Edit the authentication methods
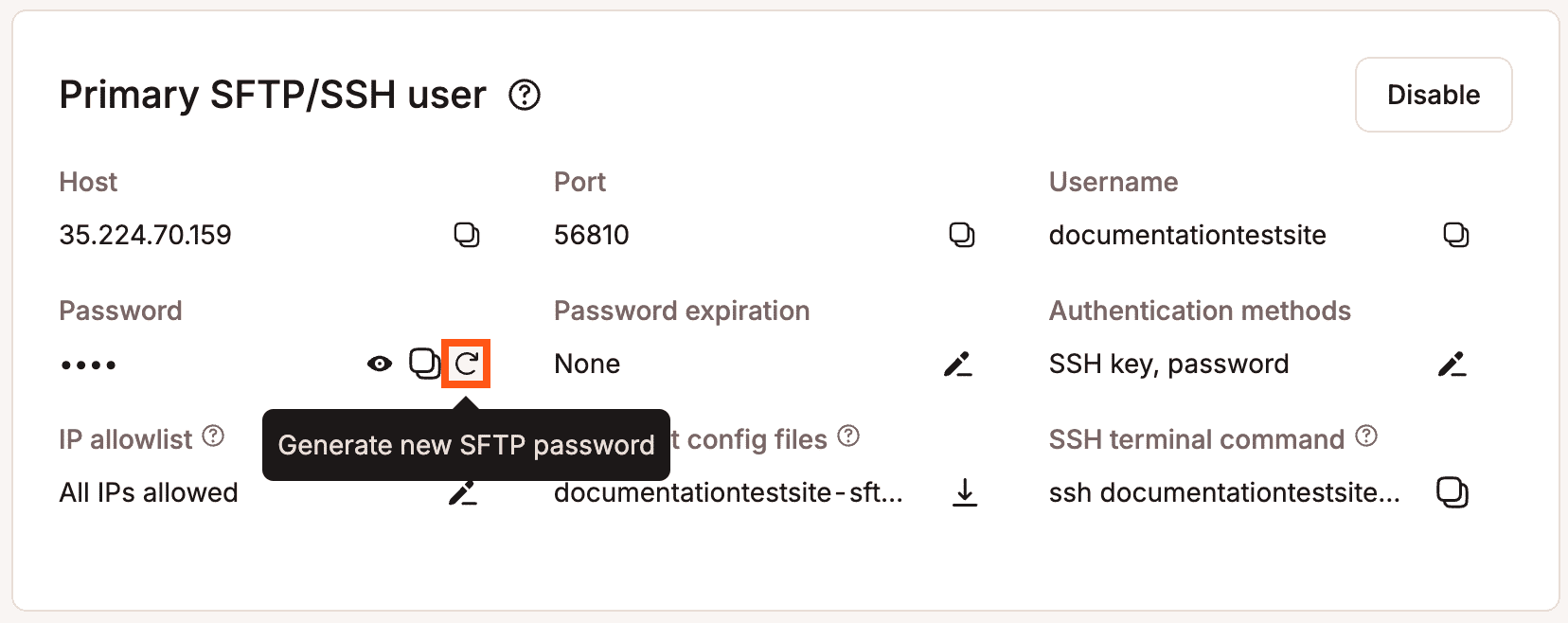 tap(1455, 364)
